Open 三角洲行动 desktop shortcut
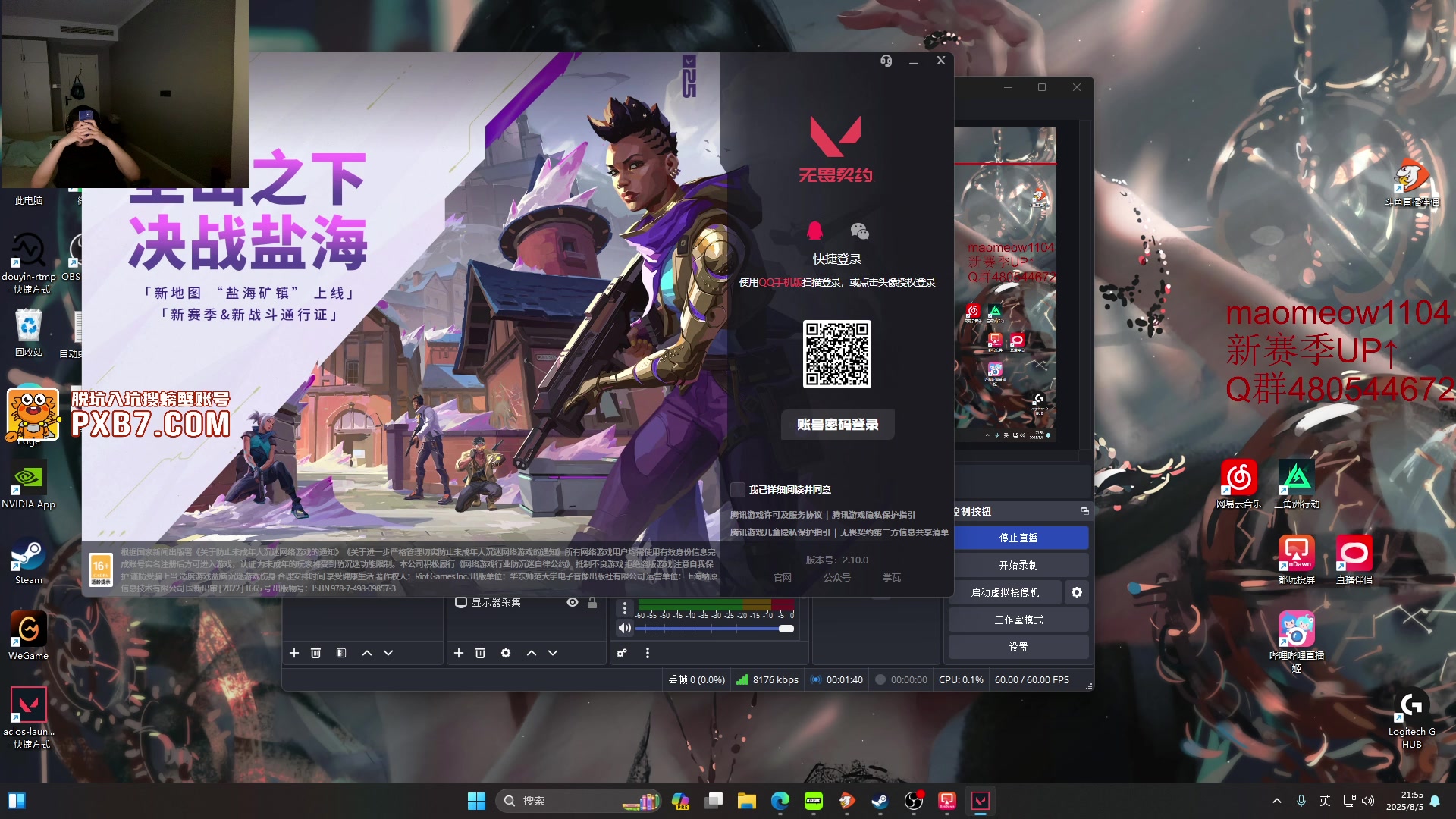 (x=1297, y=484)
